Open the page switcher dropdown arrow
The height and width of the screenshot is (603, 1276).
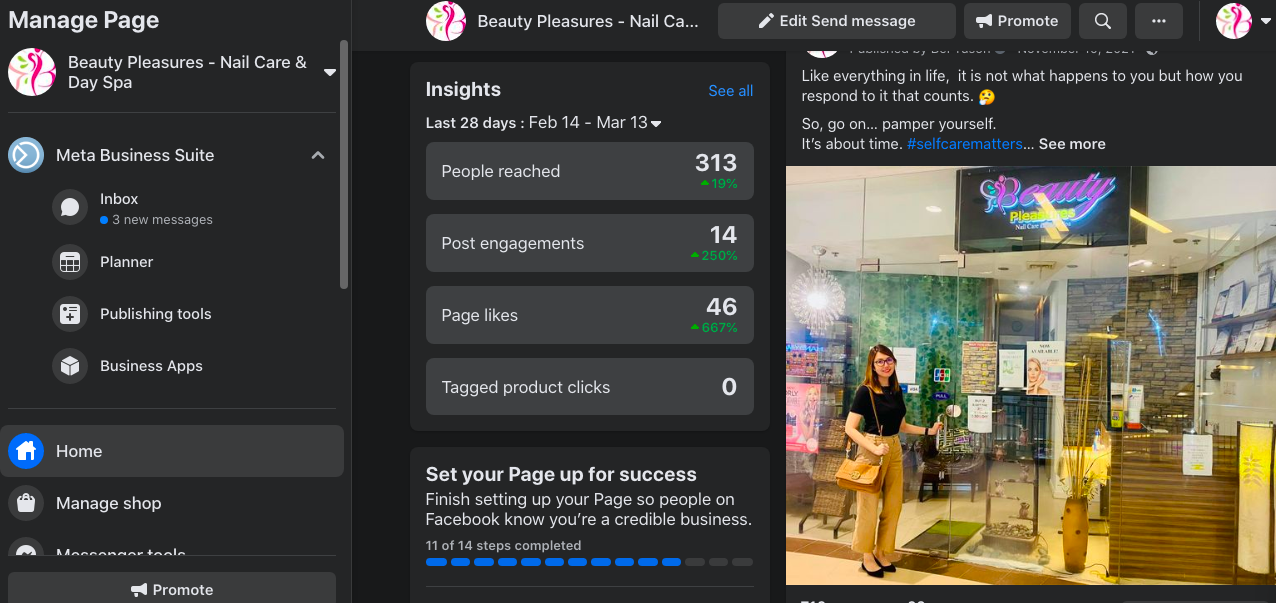pyautogui.click(x=329, y=72)
